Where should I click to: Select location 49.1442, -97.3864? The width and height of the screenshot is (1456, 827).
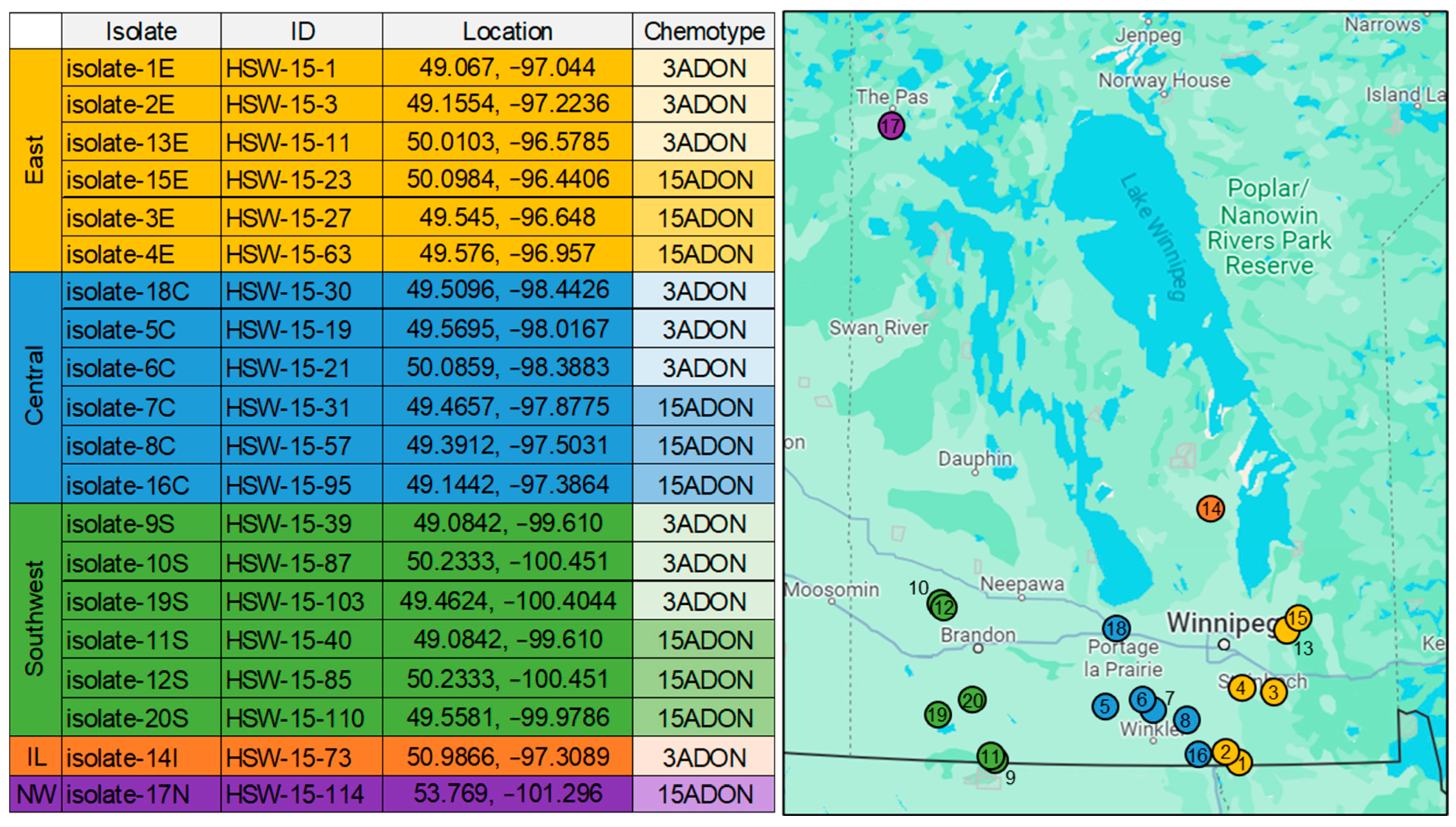508,484
